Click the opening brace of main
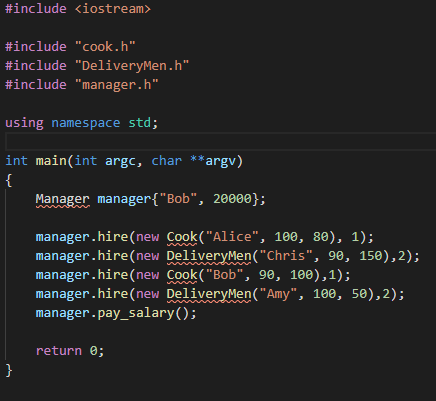Viewport: 436px width, 401px height. tap(9, 180)
